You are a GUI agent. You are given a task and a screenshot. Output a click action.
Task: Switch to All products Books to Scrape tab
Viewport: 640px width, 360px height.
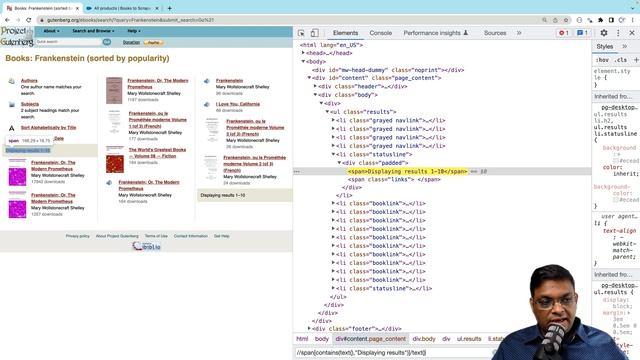tap(122, 8)
